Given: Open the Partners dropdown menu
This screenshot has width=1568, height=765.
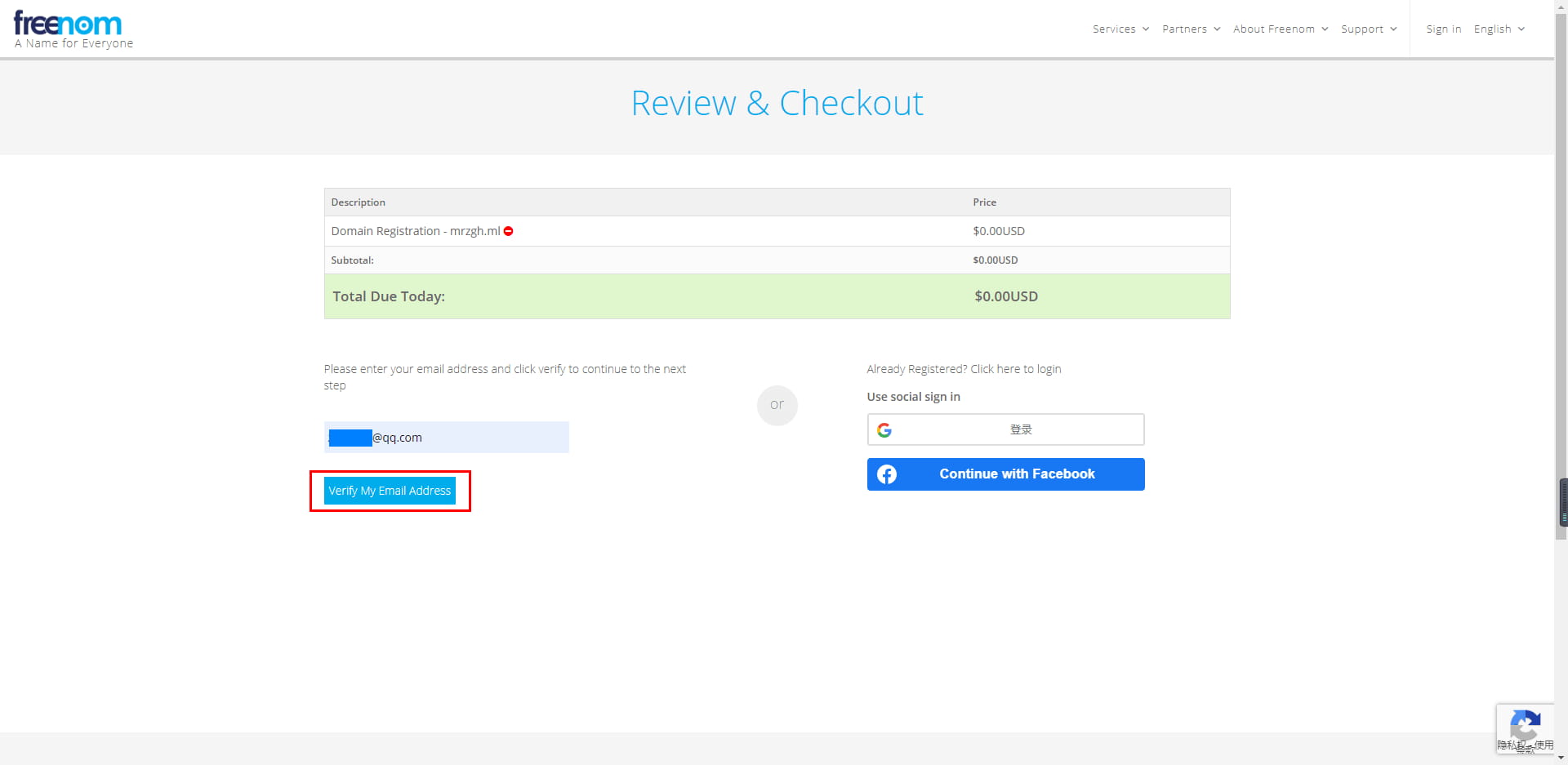Looking at the screenshot, I should pyautogui.click(x=1191, y=29).
